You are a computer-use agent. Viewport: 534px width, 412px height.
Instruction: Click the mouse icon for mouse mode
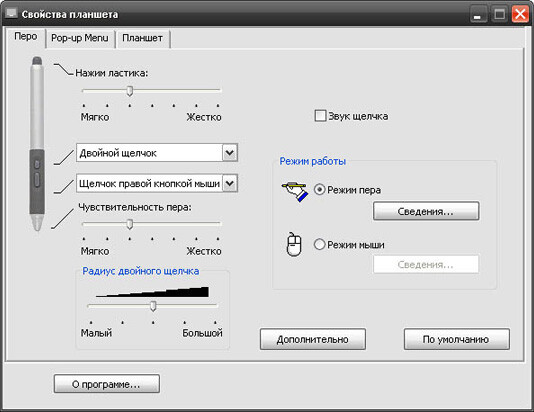[295, 244]
